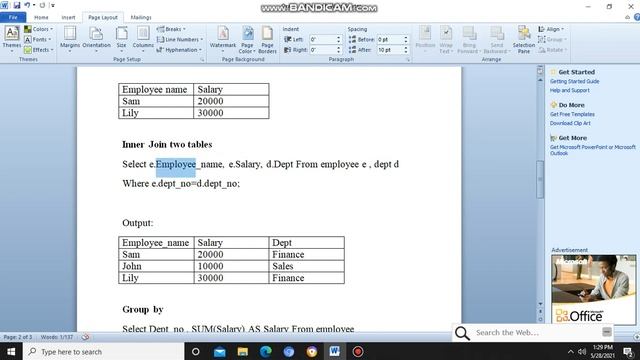This screenshot has height=360, width=640.
Task: Click the Windows taskbar search box
Action: point(104,351)
